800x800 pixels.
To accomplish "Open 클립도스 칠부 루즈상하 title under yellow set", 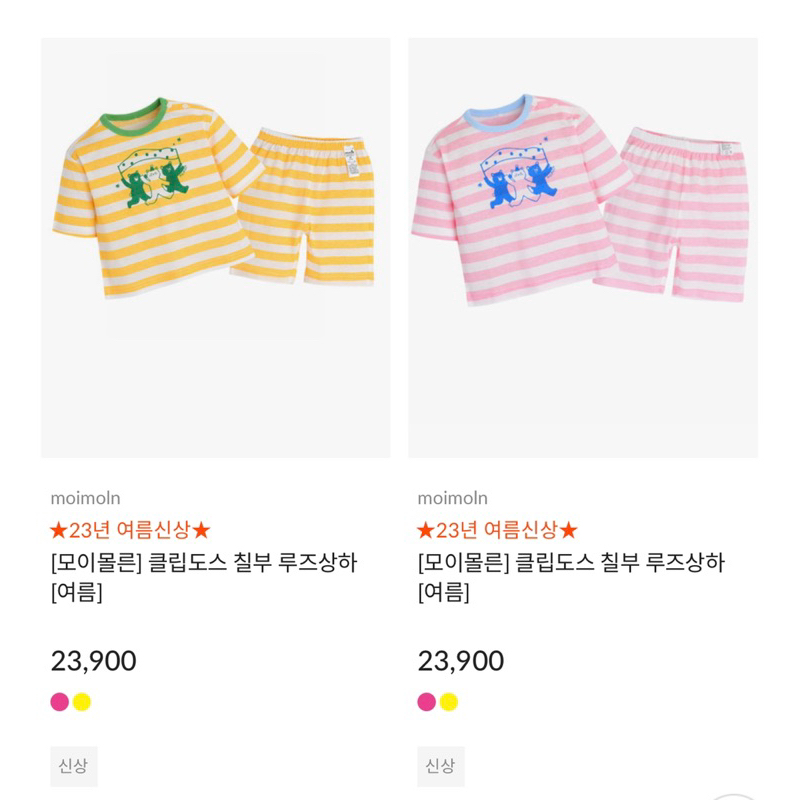I will 203,563.
